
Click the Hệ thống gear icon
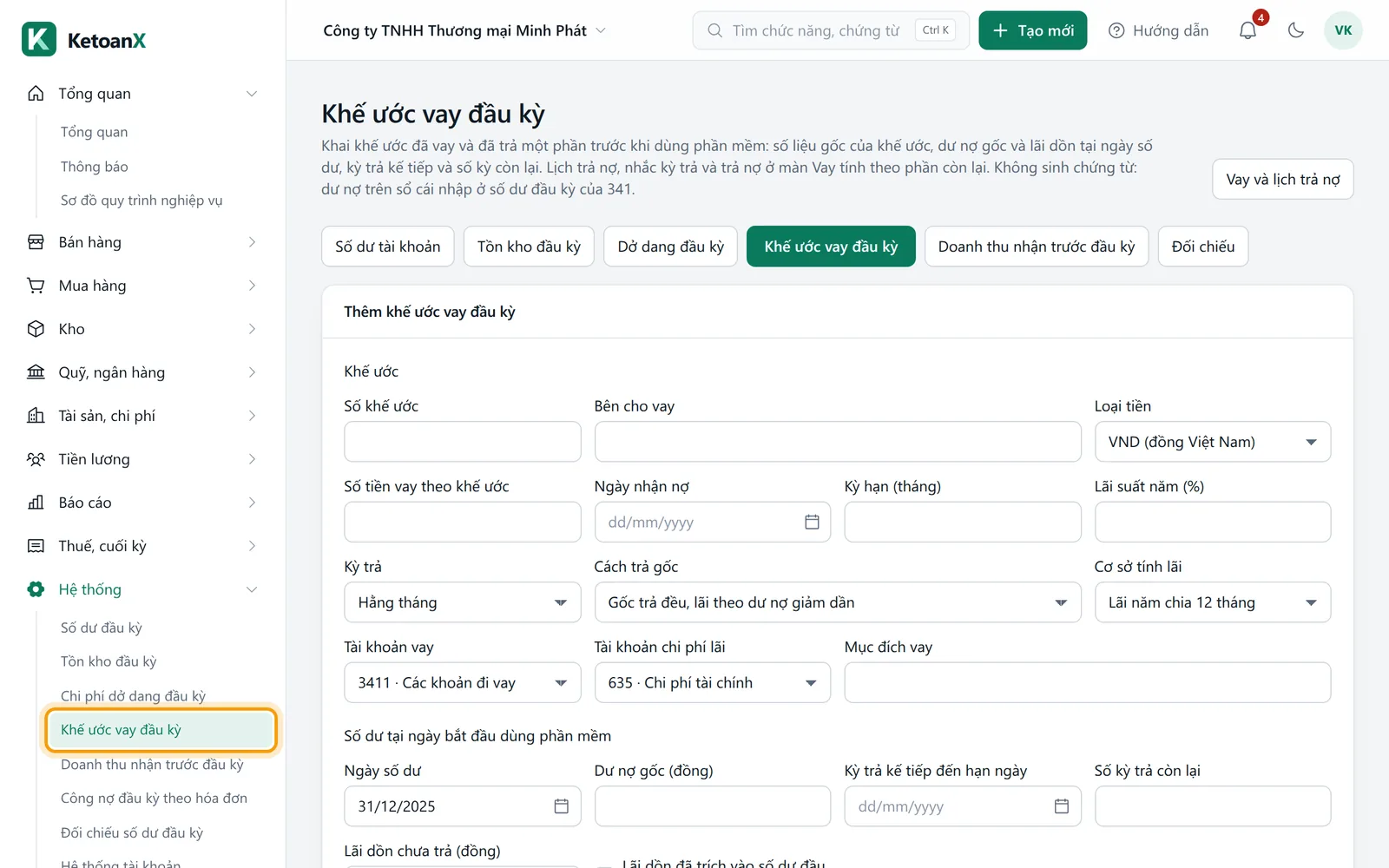(36, 589)
